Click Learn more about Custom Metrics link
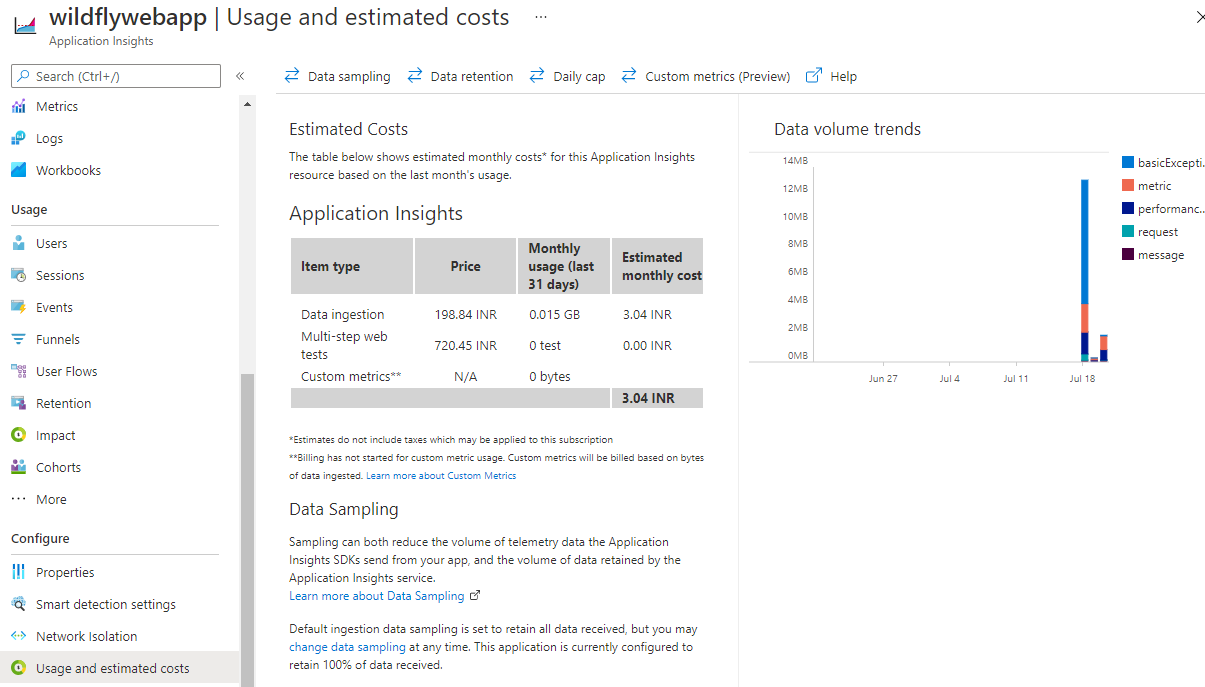Image resolution: width=1205 pixels, height=687 pixels. [441, 476]
